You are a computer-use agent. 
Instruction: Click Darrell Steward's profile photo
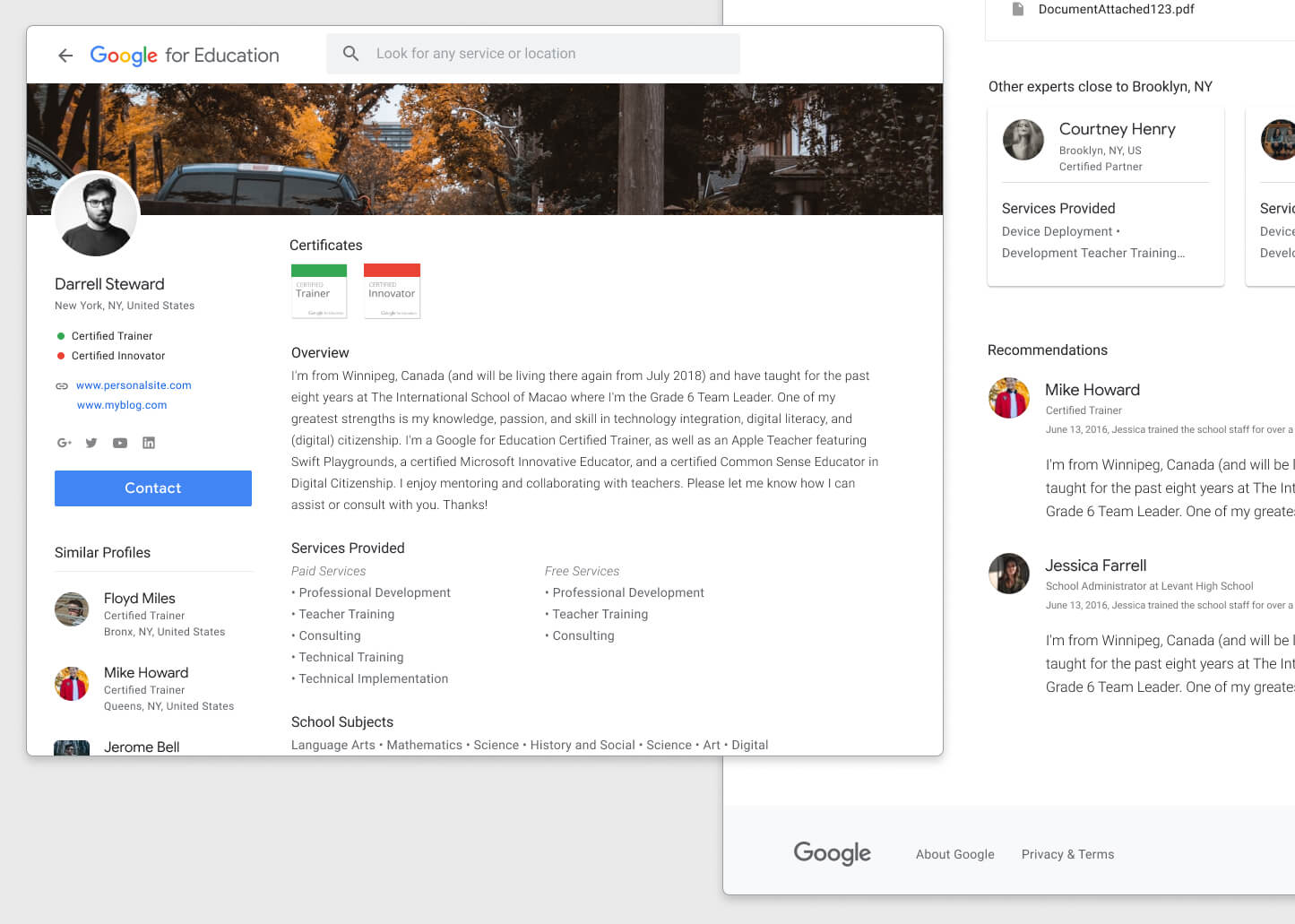click(x=96, y=213)
